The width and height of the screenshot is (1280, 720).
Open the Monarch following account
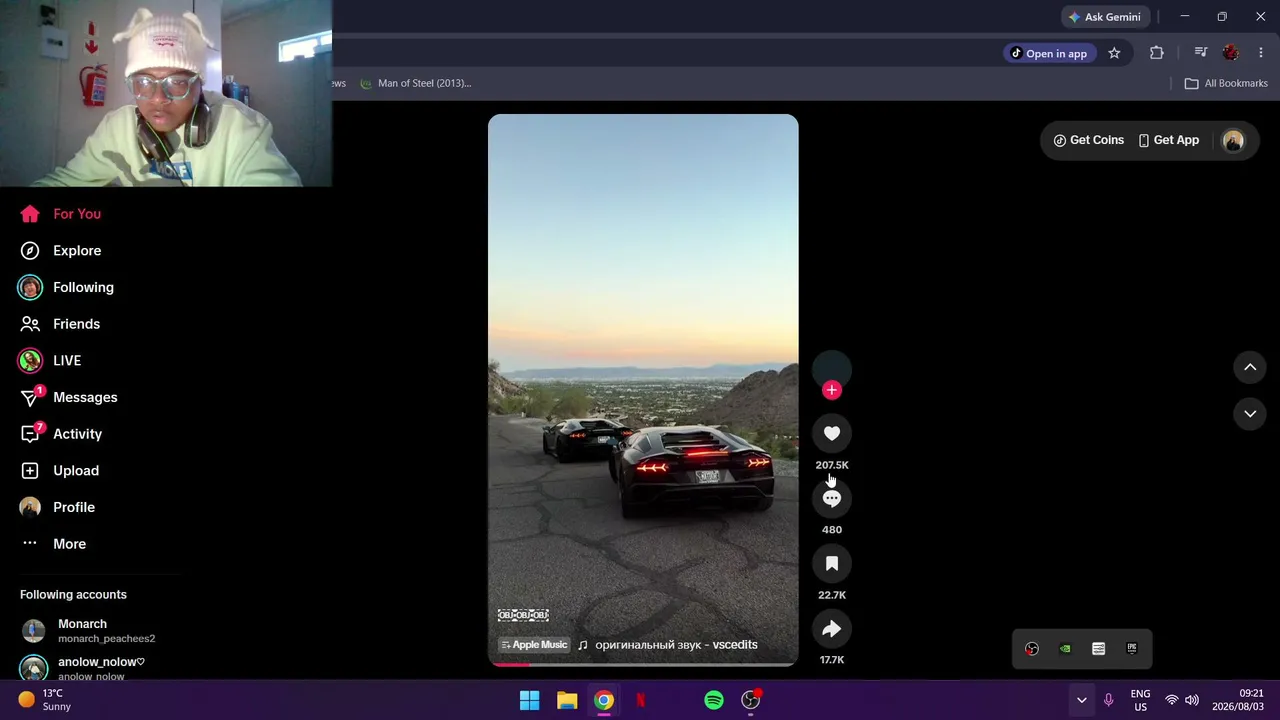point(88,631)
